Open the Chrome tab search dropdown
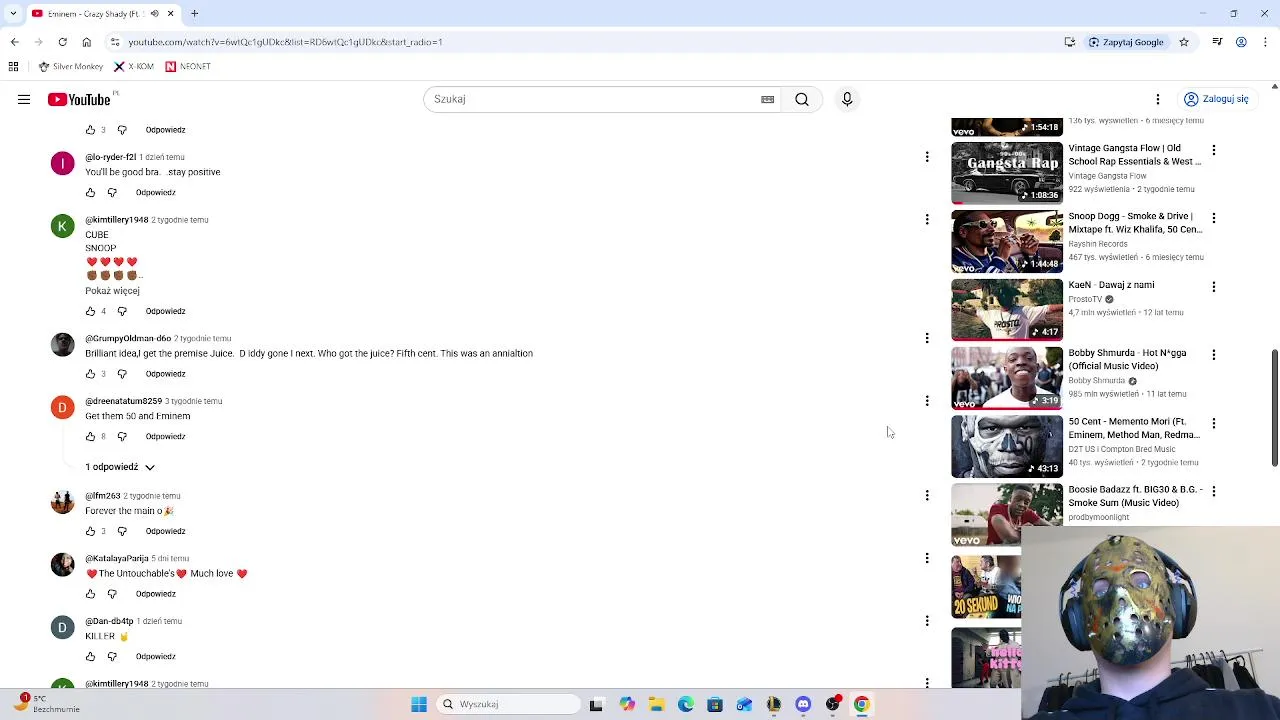 click(13, 14)
